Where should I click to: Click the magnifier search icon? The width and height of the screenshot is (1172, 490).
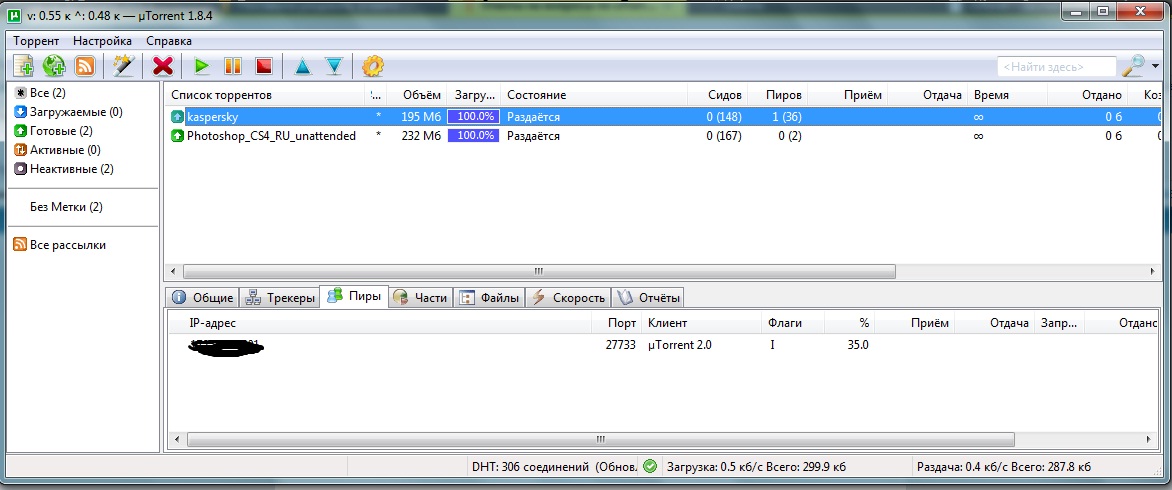coord(1133,66)
